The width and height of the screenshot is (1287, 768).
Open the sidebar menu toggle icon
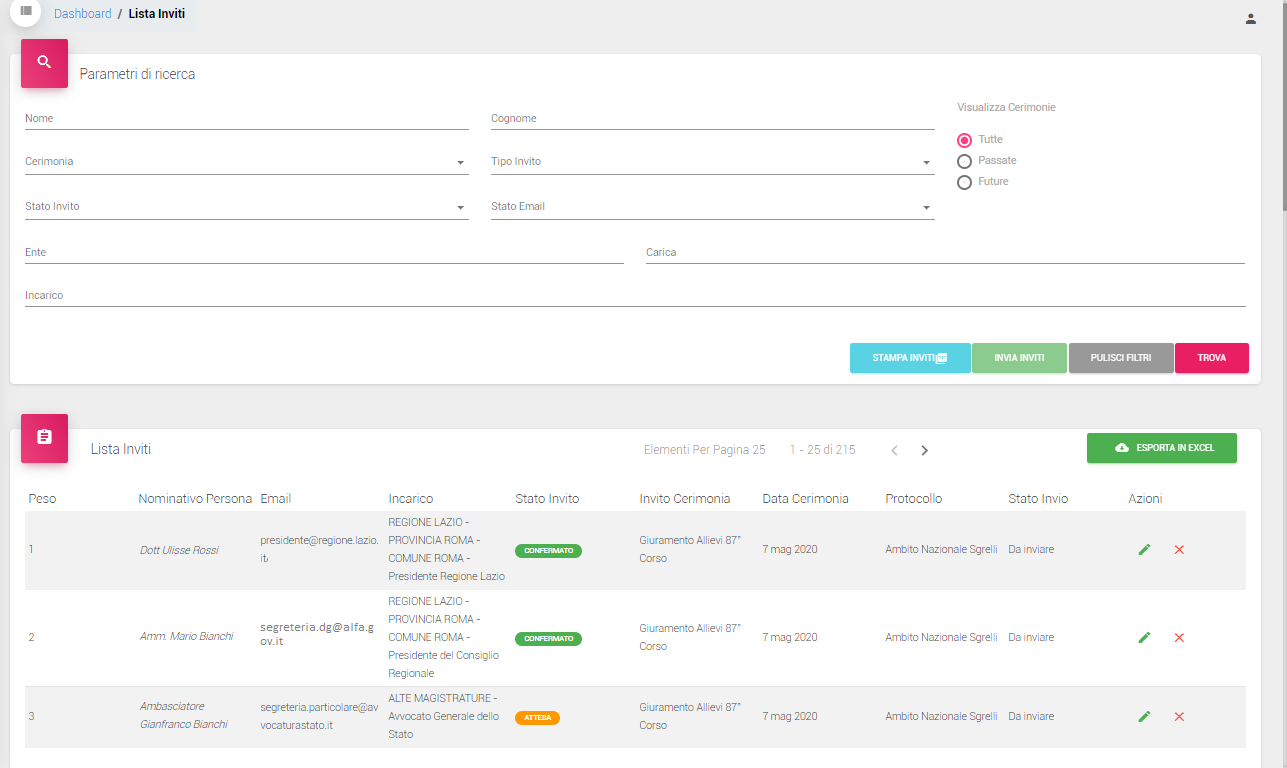coord(26,11)
